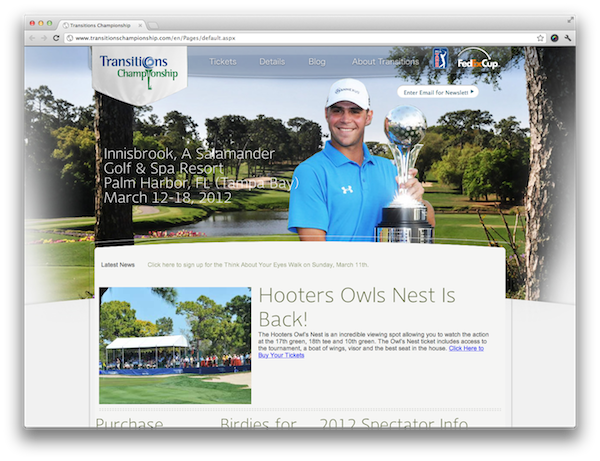Open the wrench settings menu

tap(567, 38)
